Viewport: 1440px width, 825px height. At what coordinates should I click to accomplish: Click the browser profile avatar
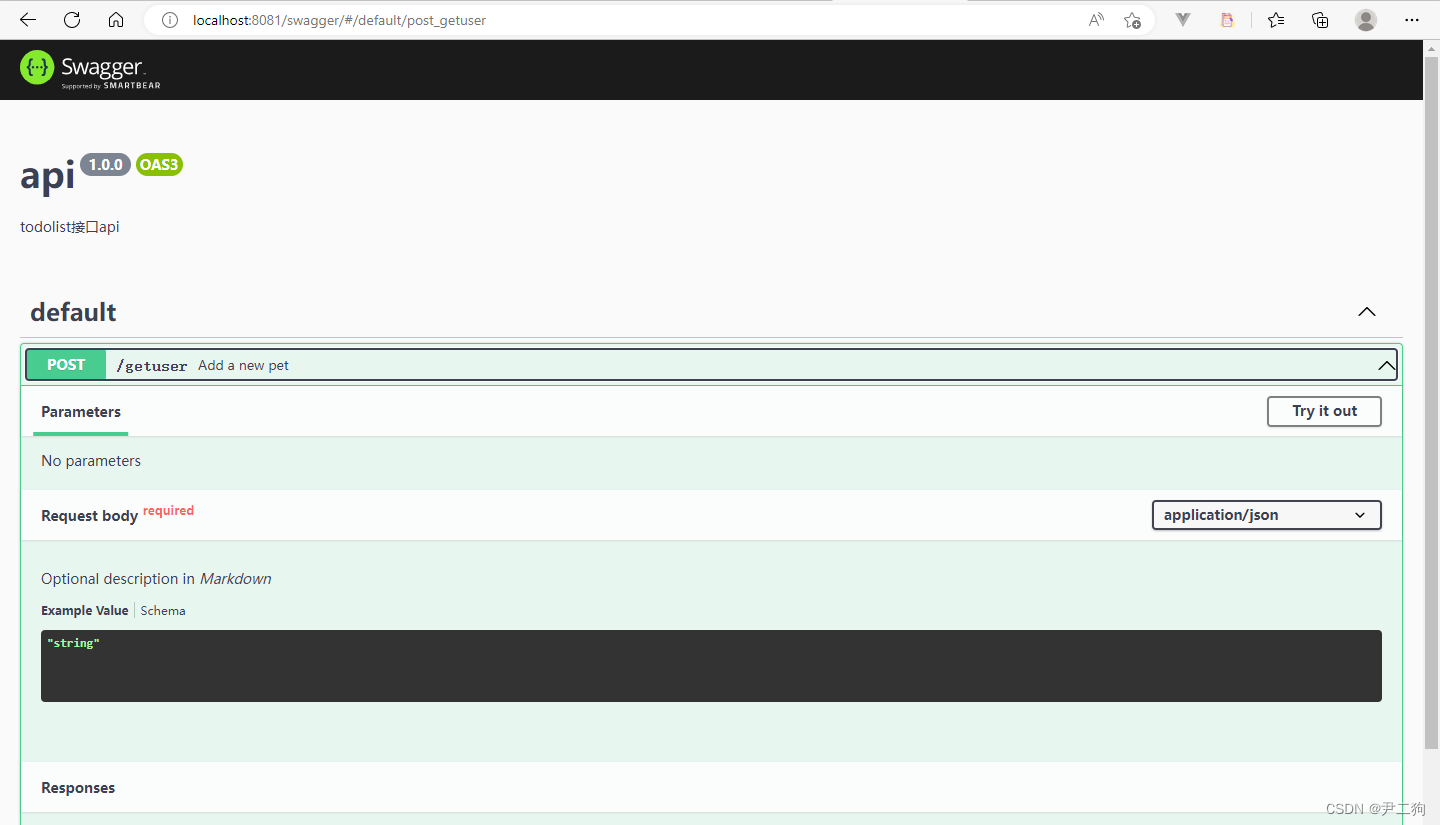[1366, 19]
